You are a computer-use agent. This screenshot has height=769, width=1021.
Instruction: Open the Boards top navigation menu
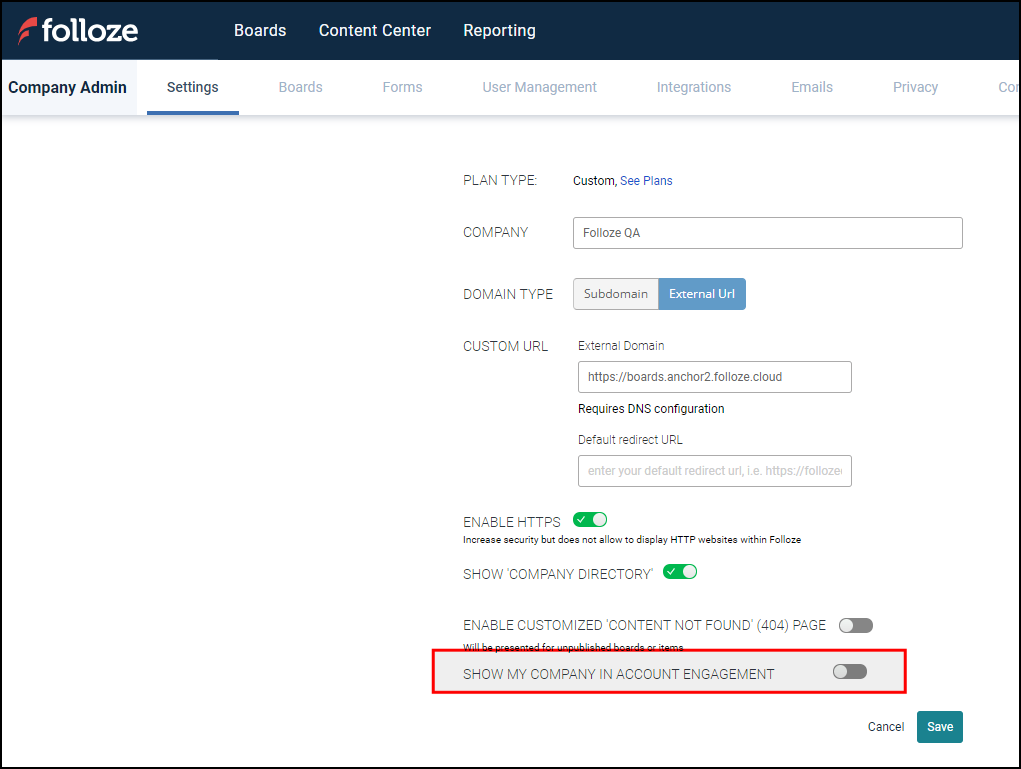tap(260, 30)
